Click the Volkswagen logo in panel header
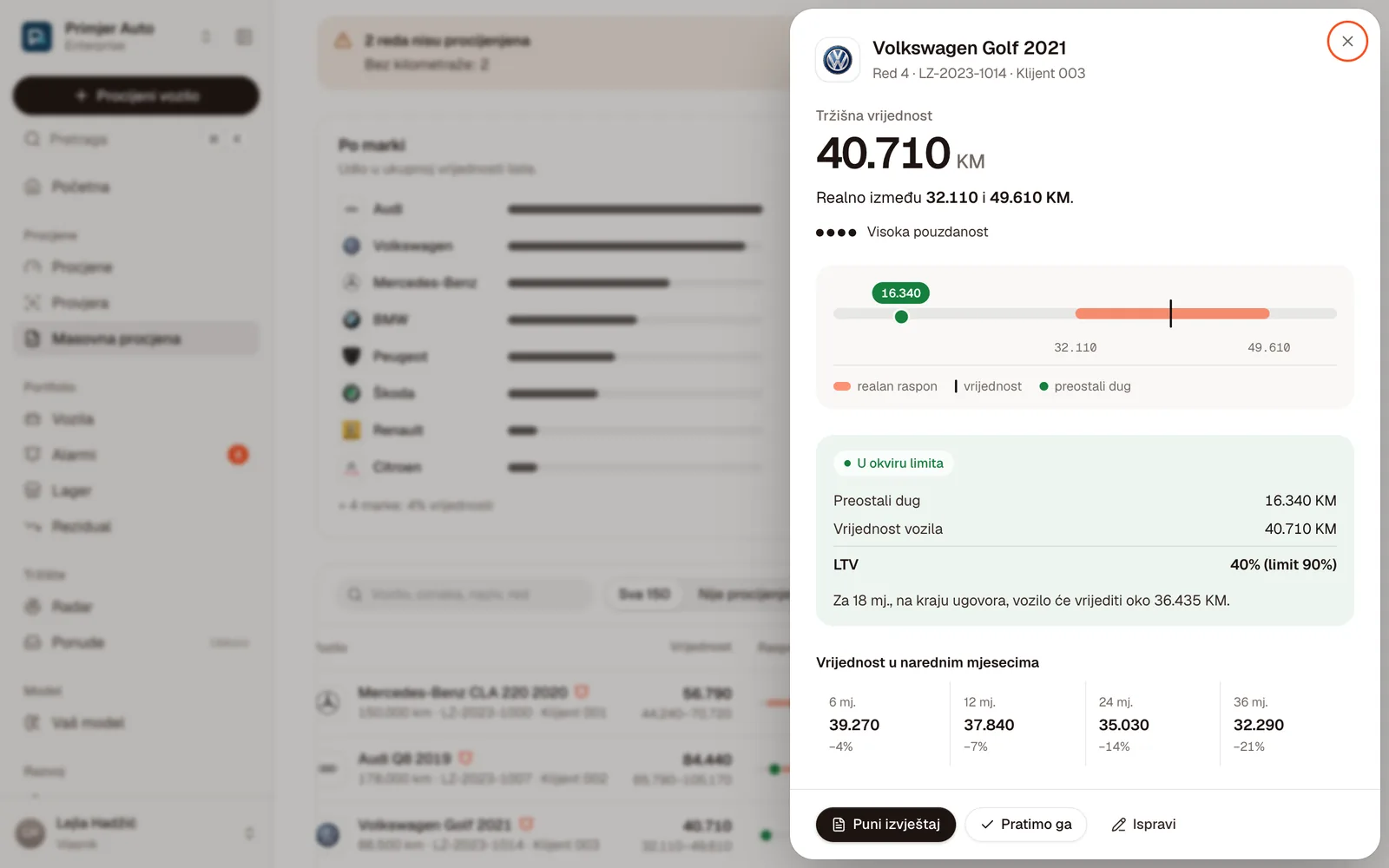The width and height of the screenshot is (1389, 868). click(838, 60)
